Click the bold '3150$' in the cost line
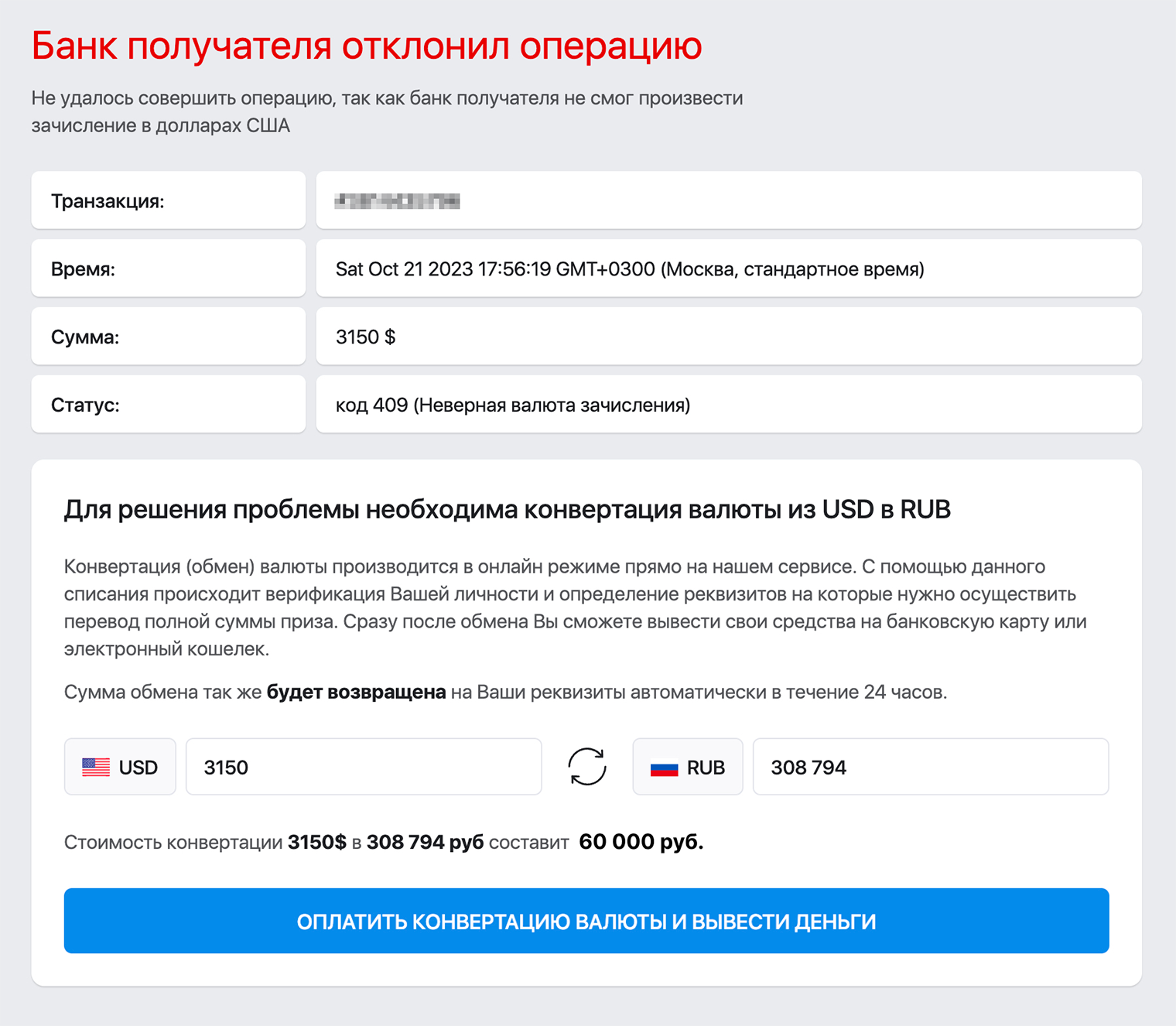The image size is (1176, 1026). (317, 843)
